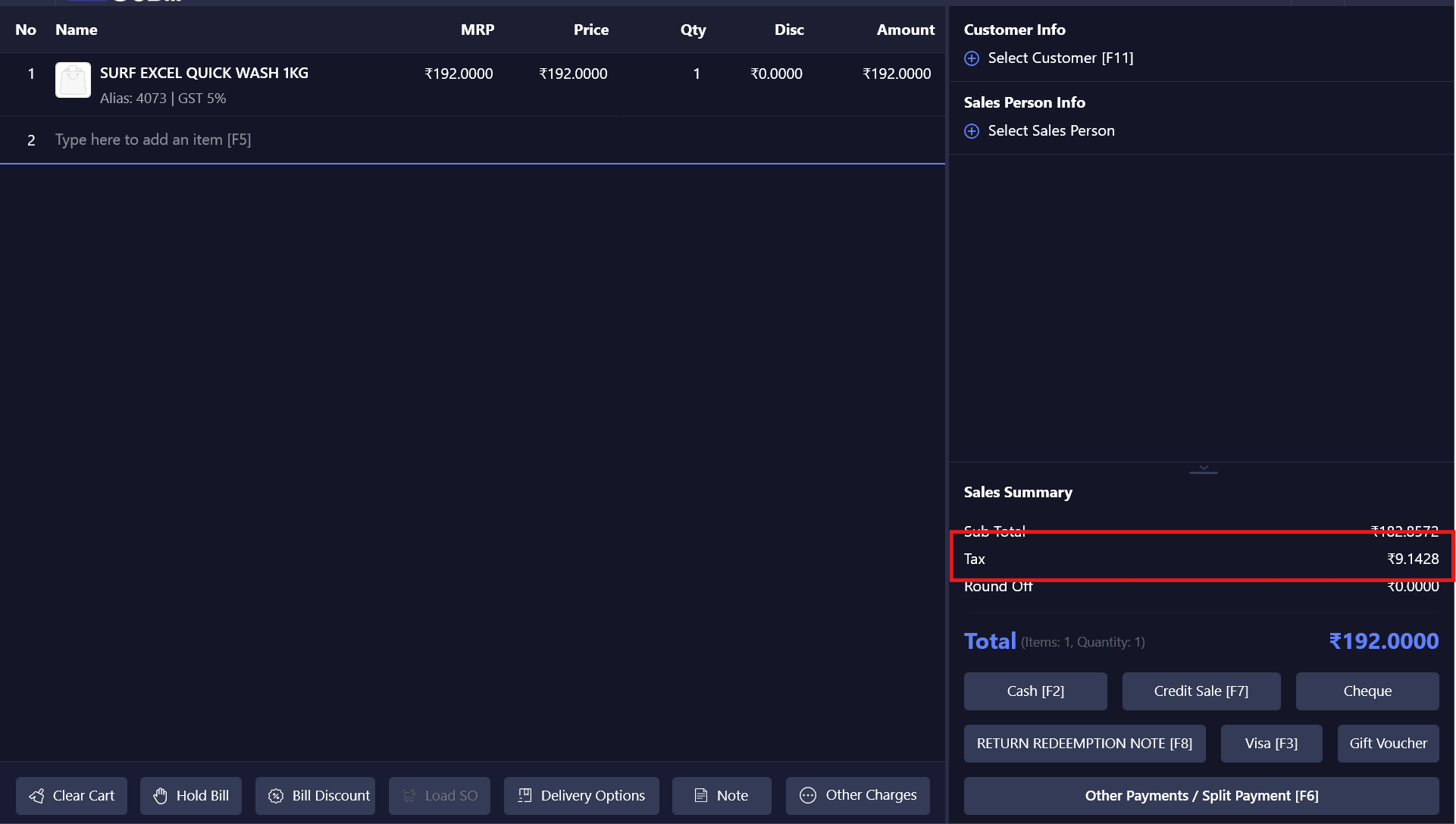
Task: Open Other Payments / Split Payment
Action: pos(1201,796)
